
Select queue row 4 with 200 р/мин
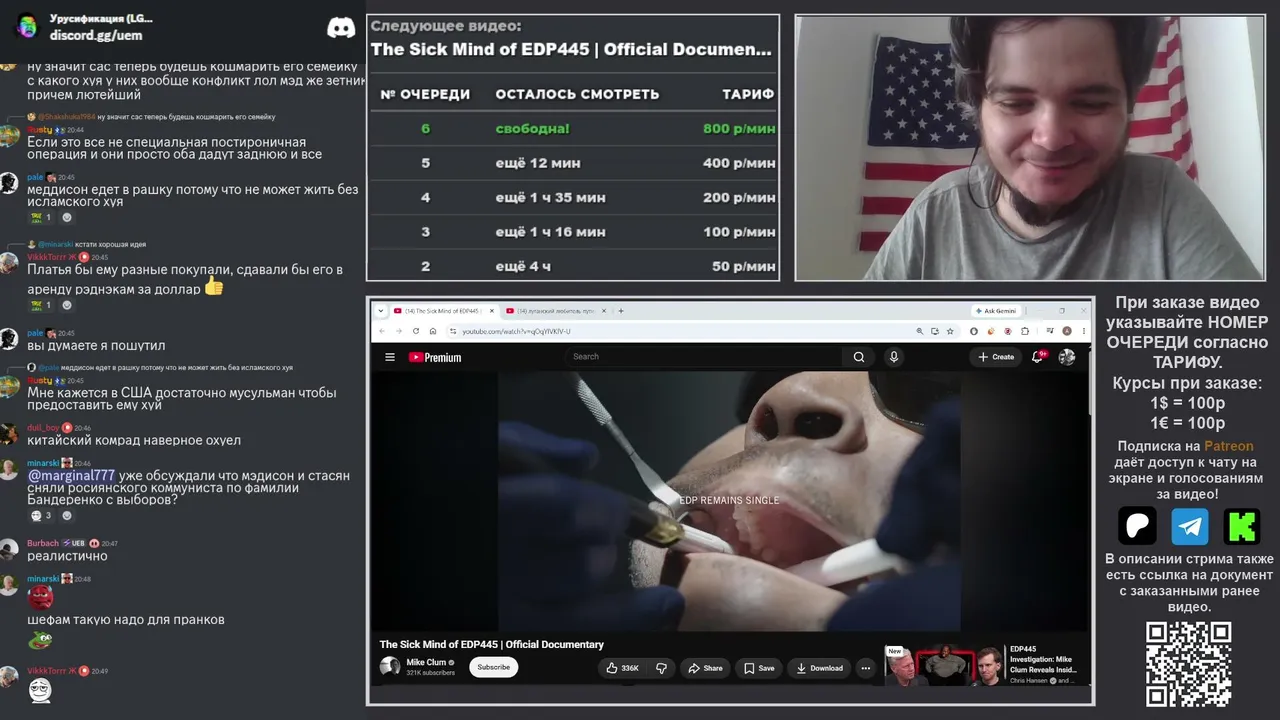[x=573, y=198]
